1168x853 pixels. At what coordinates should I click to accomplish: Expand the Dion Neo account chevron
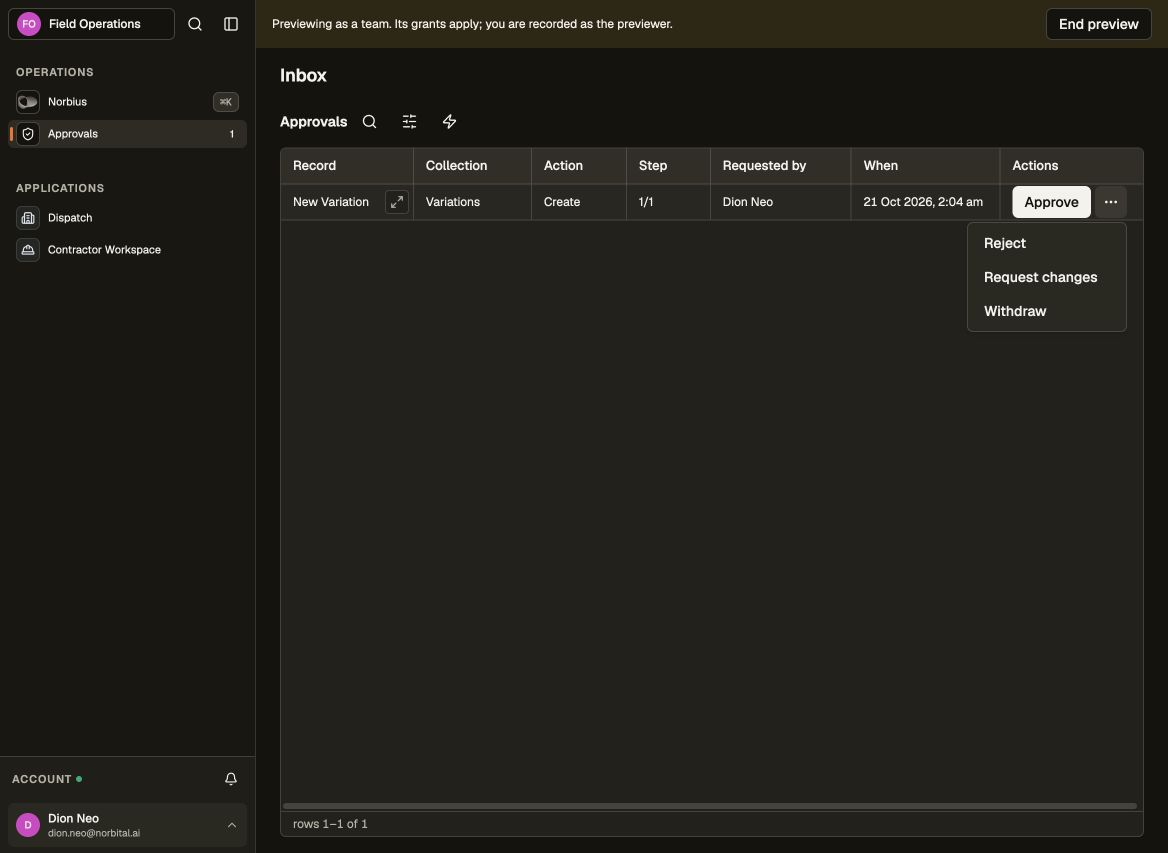232,825
